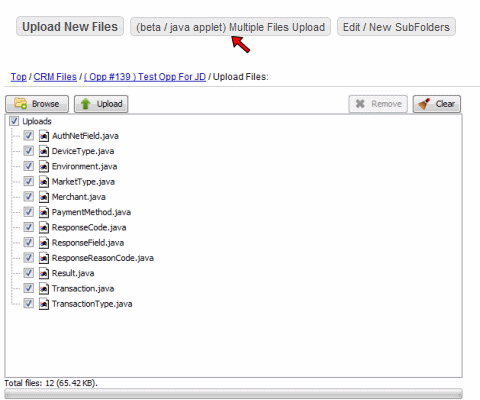480x400 pixels.
Task: Select the AuthNetField.java file icon
Action: pyautogui.click(x=44, y=136)
